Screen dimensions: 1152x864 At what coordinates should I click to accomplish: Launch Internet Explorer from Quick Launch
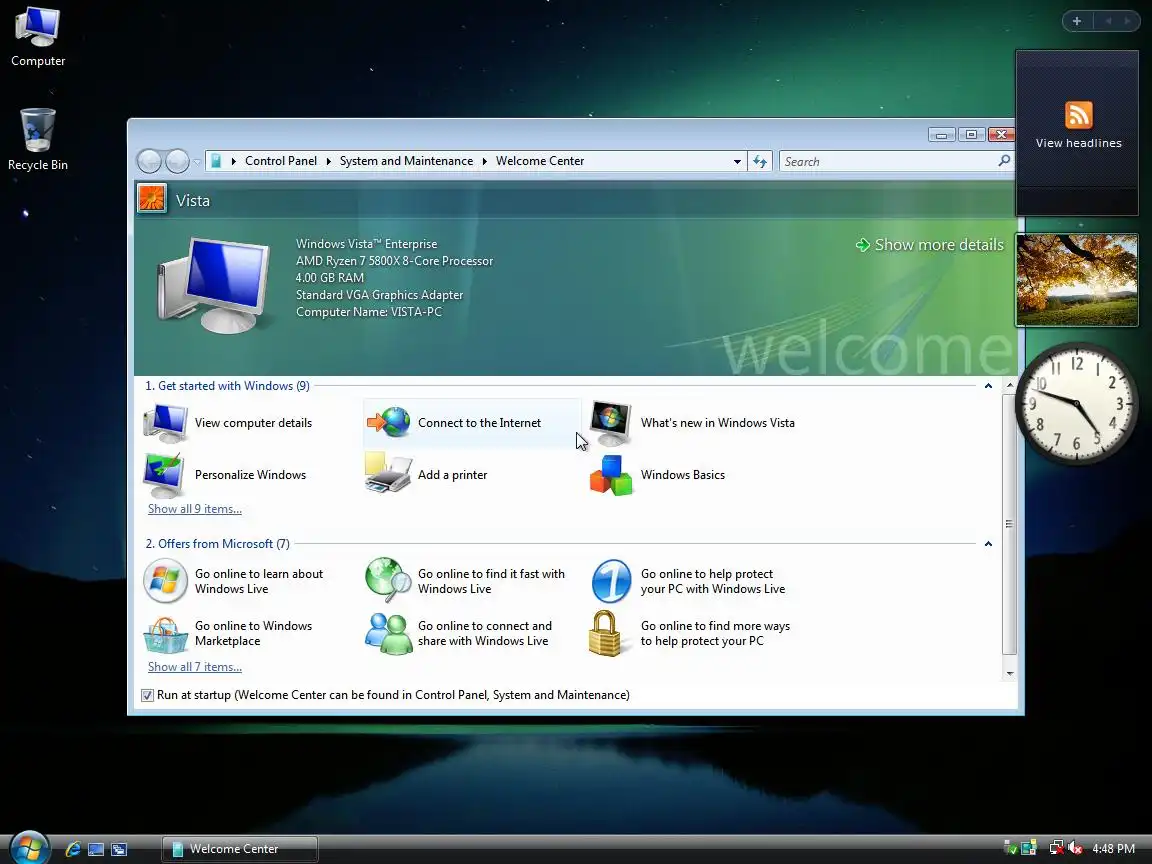click(x=73, y=849)
